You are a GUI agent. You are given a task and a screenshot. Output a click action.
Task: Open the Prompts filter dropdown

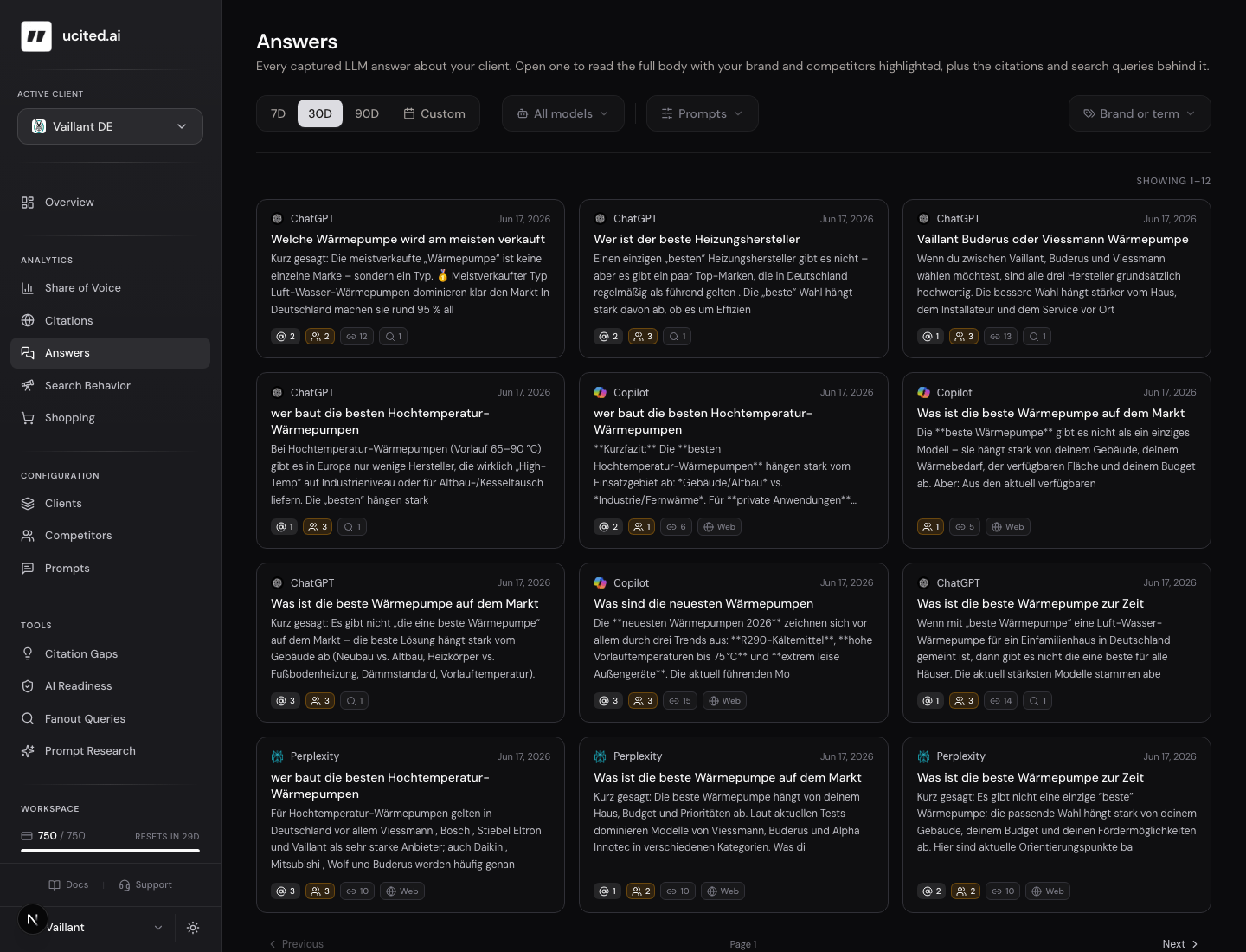click(703, 113)
